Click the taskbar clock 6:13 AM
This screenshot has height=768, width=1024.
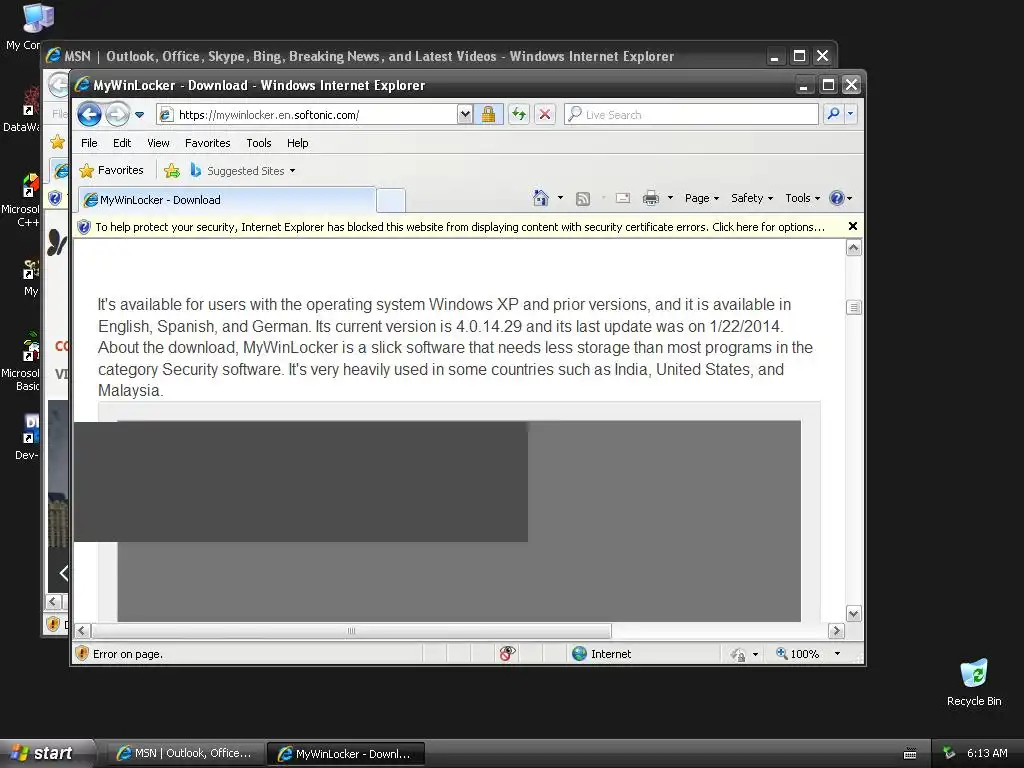coord(987,753)
